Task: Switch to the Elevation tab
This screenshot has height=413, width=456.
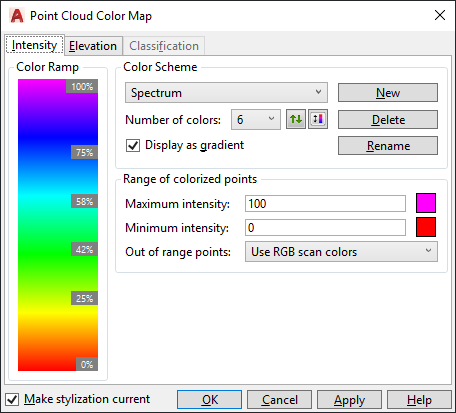Action: tap(93, 46)
